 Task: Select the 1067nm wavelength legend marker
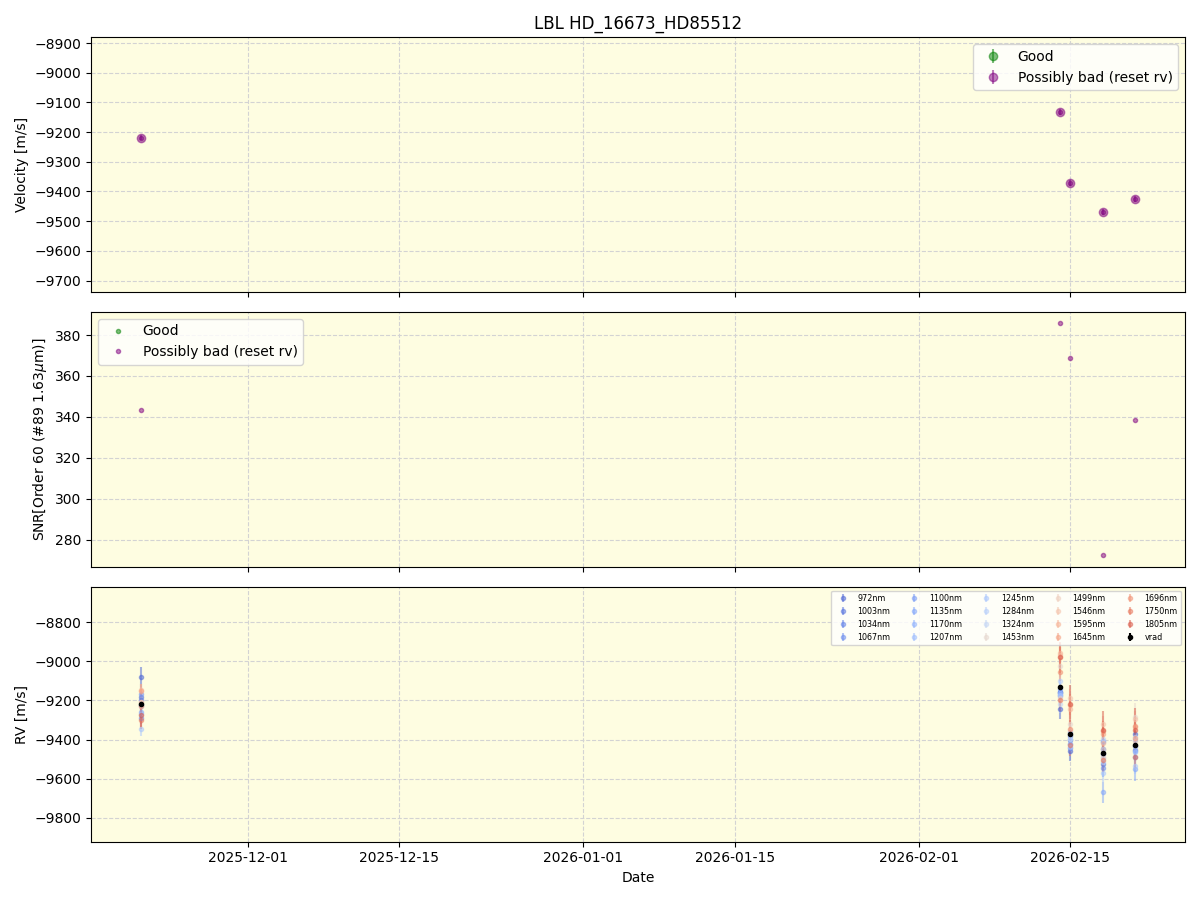coord(842,637)
